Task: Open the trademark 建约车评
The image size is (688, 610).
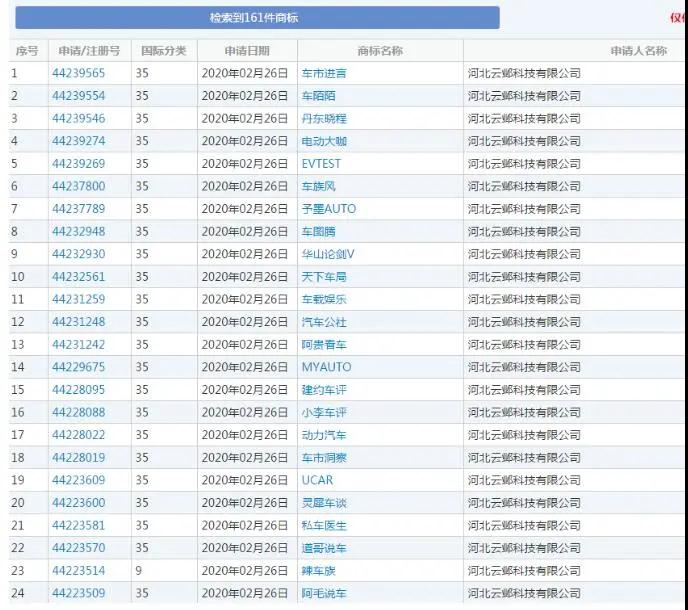Action: [324, 390]
